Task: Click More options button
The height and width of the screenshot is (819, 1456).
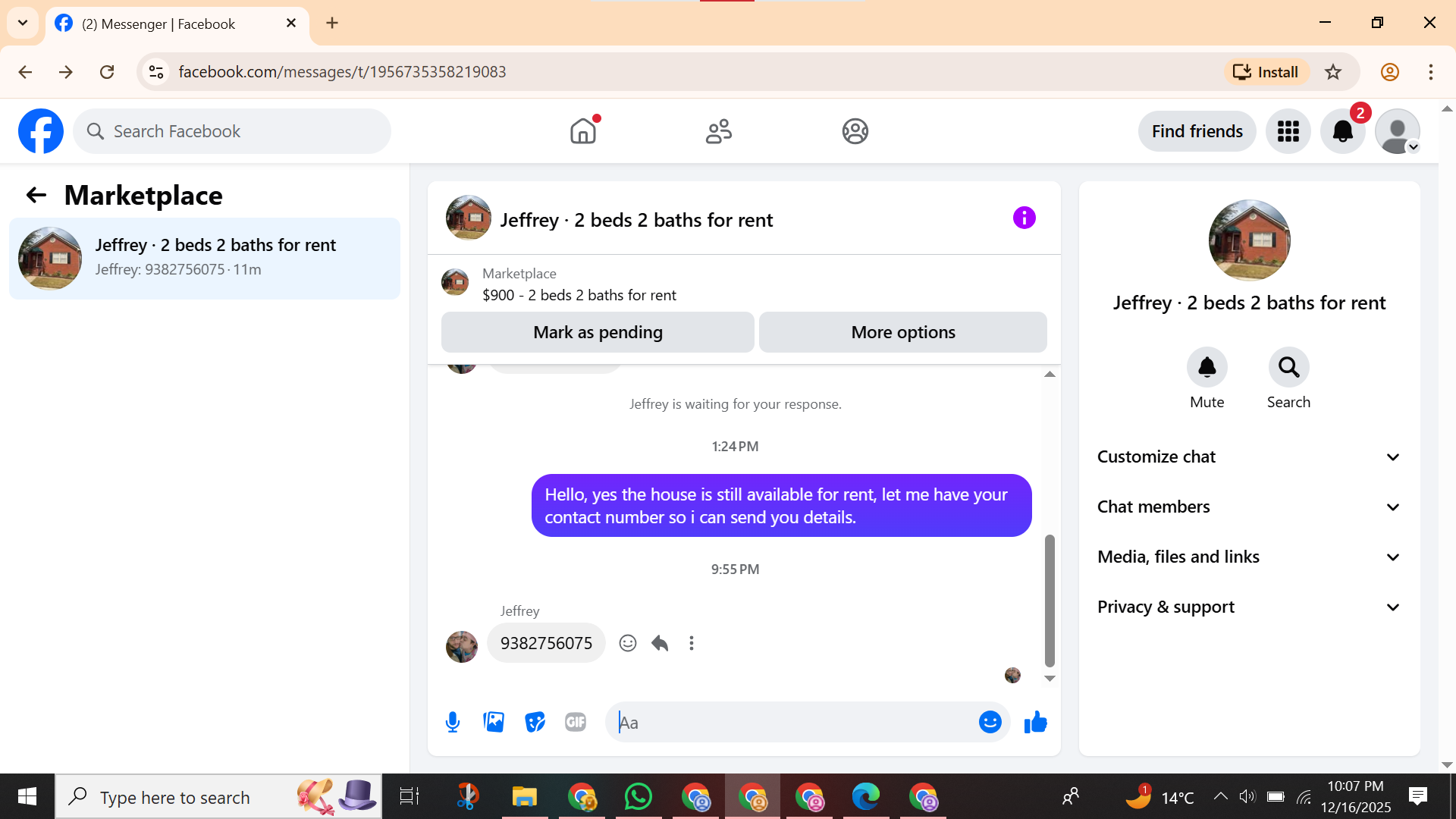Action: pos(903,332)
